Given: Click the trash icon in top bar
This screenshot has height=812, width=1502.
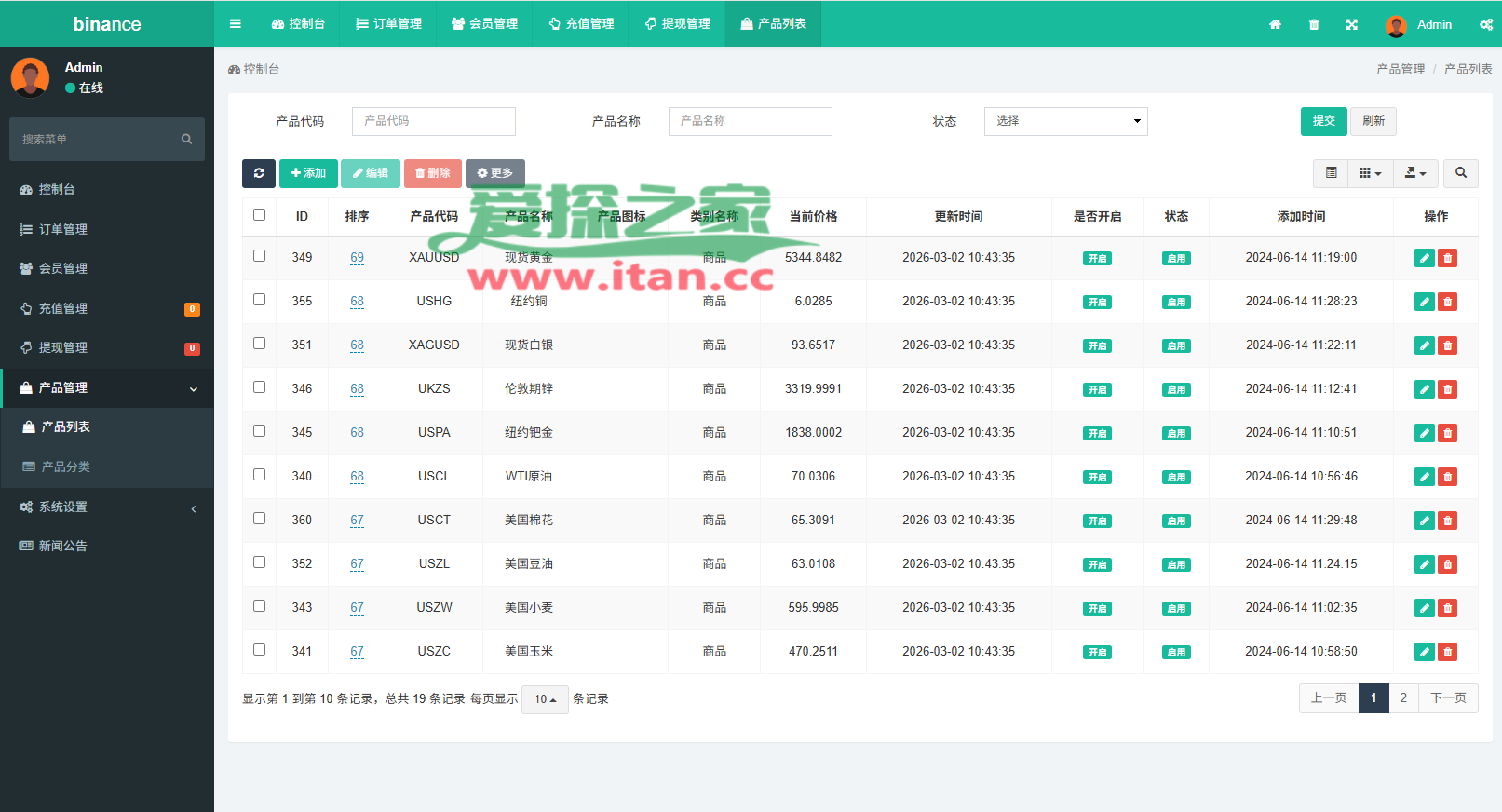Looking at the screenshot, I should 1313,24.
